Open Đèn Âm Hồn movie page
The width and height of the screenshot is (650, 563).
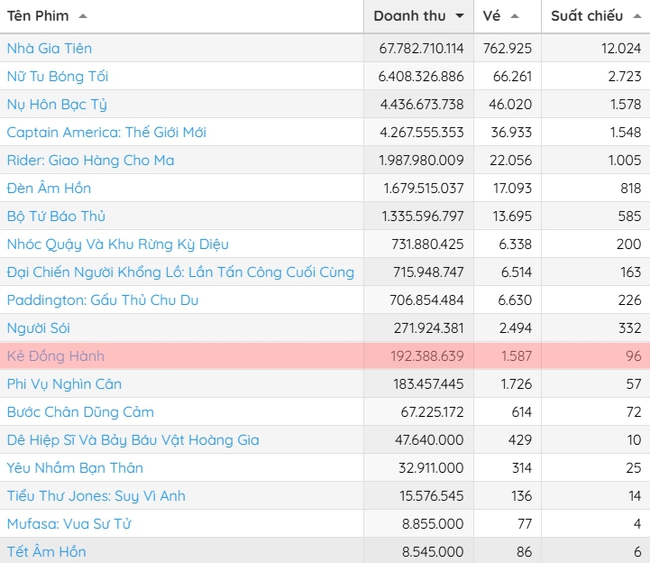click(x=48, y=188)
